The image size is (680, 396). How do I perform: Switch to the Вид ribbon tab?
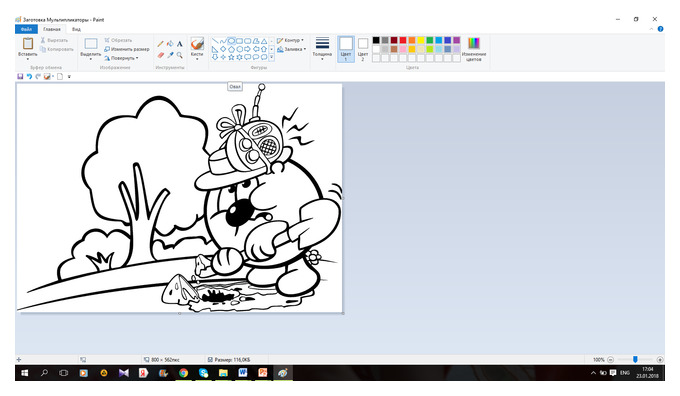pyautogui.click(x=76, y=29)
